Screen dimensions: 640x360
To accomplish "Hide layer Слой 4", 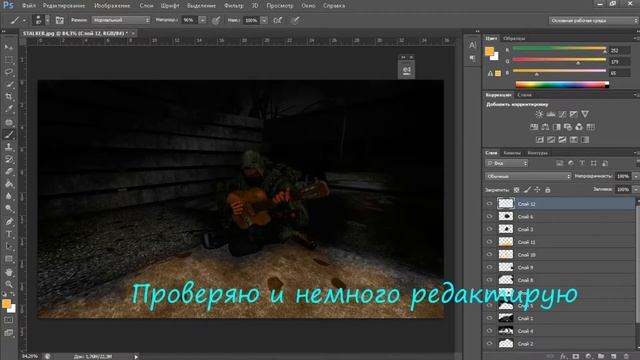I will pos(489,331).
